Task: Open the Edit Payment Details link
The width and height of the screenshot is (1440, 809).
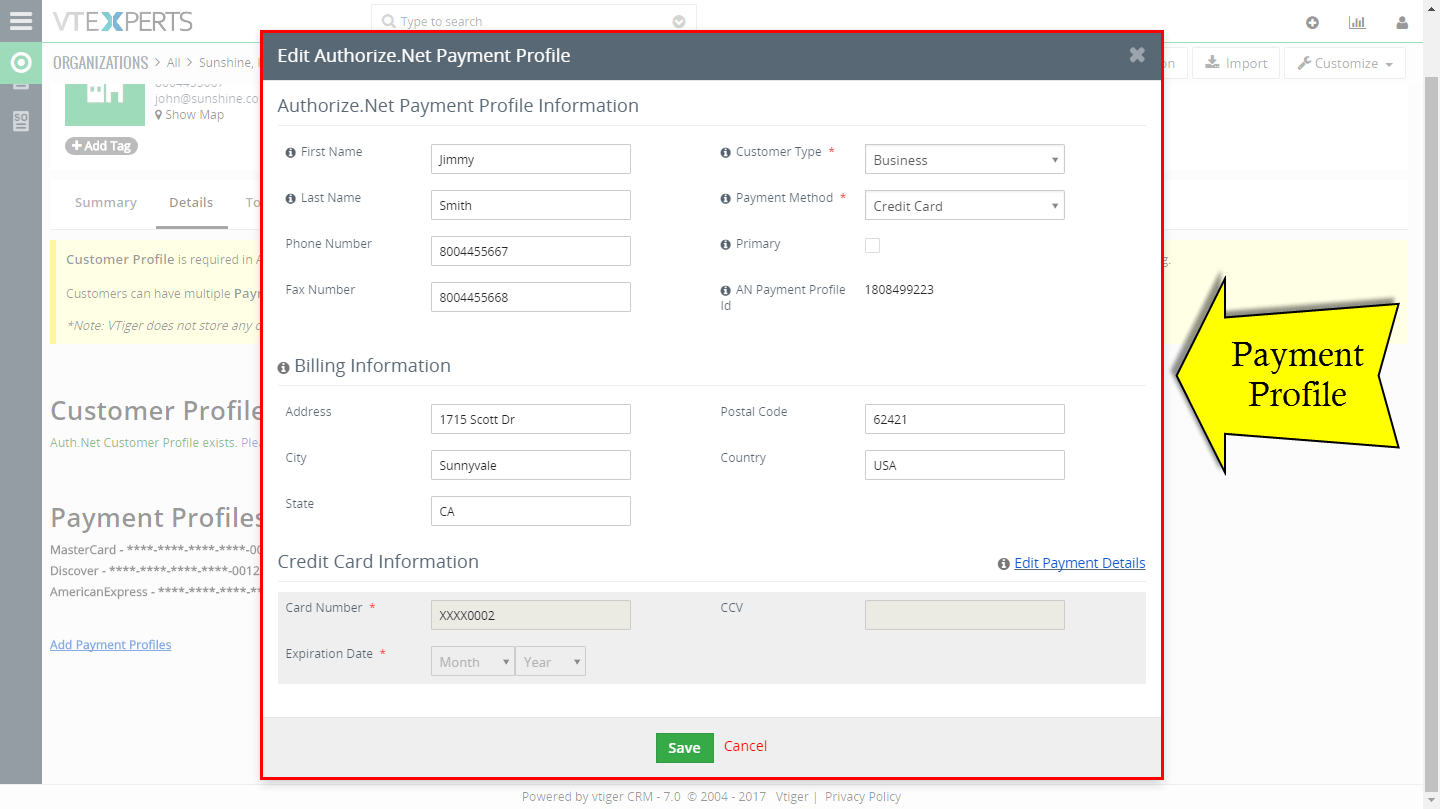Action: [1079, 563]
